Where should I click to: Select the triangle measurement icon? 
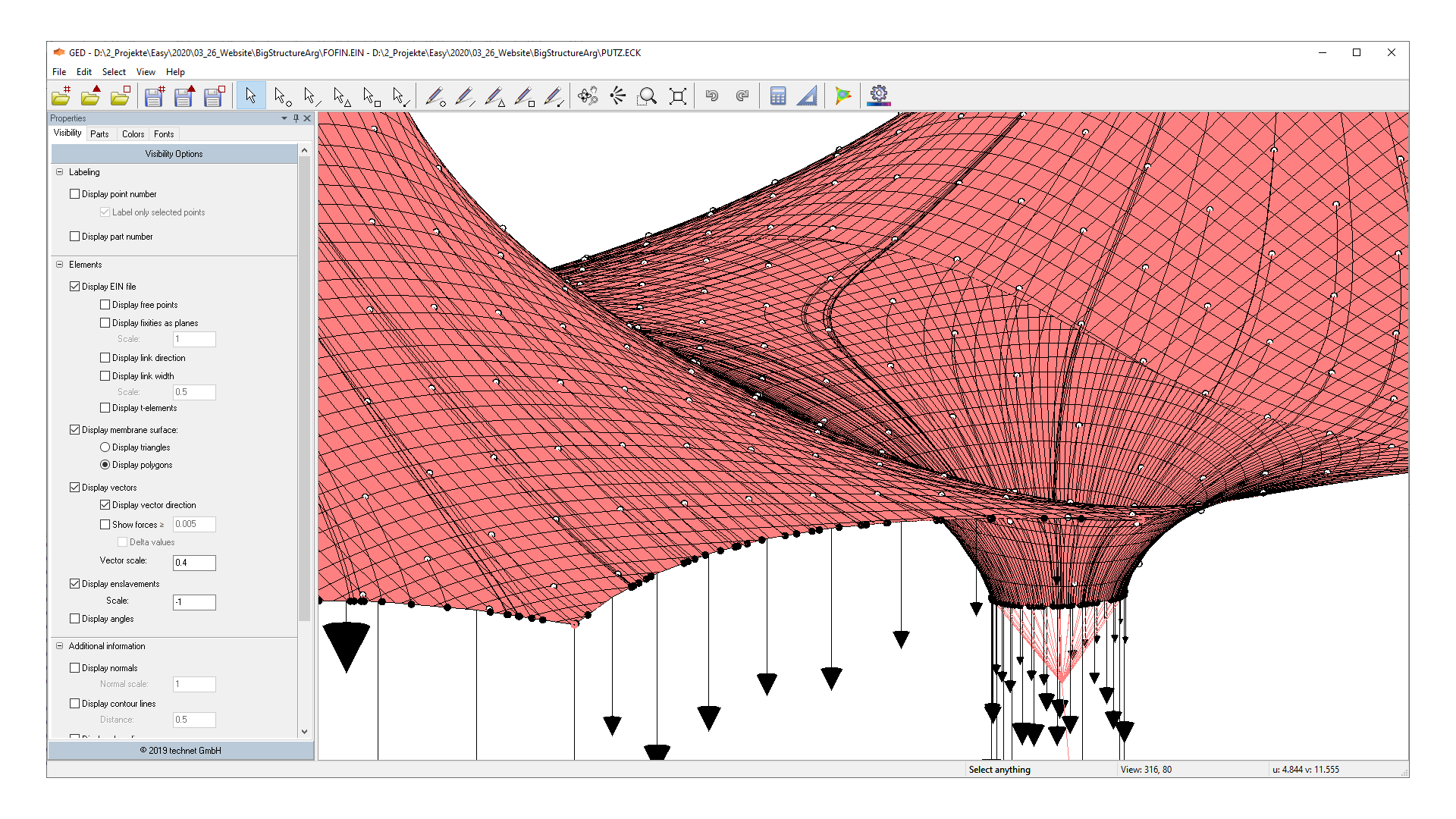(x=806, y=96)
